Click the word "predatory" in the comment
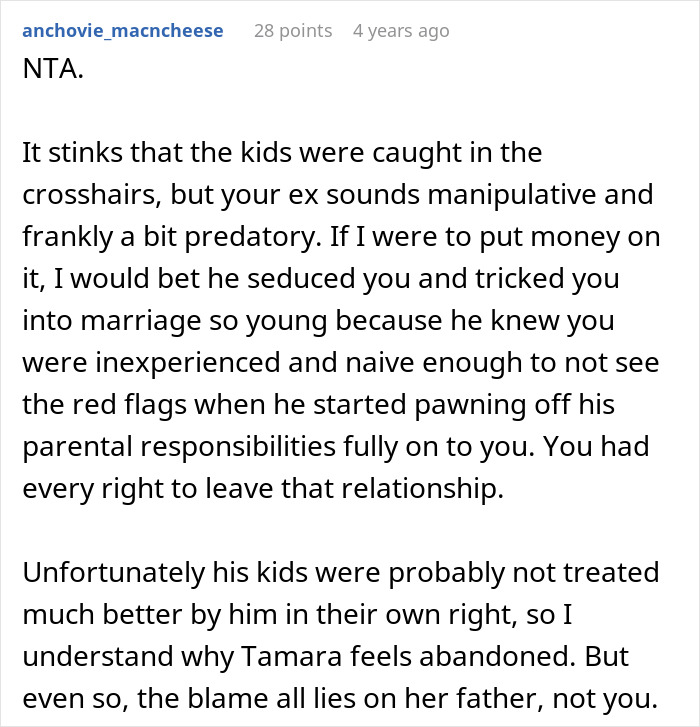The width and height of the screenshot is (700, 727). (253, 236)
